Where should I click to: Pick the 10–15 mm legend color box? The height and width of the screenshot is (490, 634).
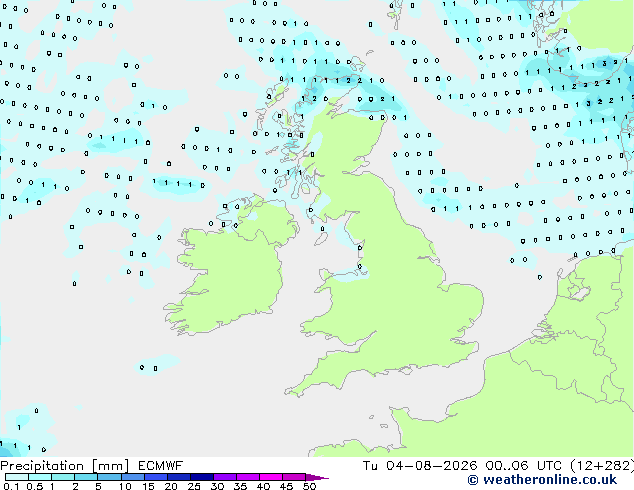[132, 477]
